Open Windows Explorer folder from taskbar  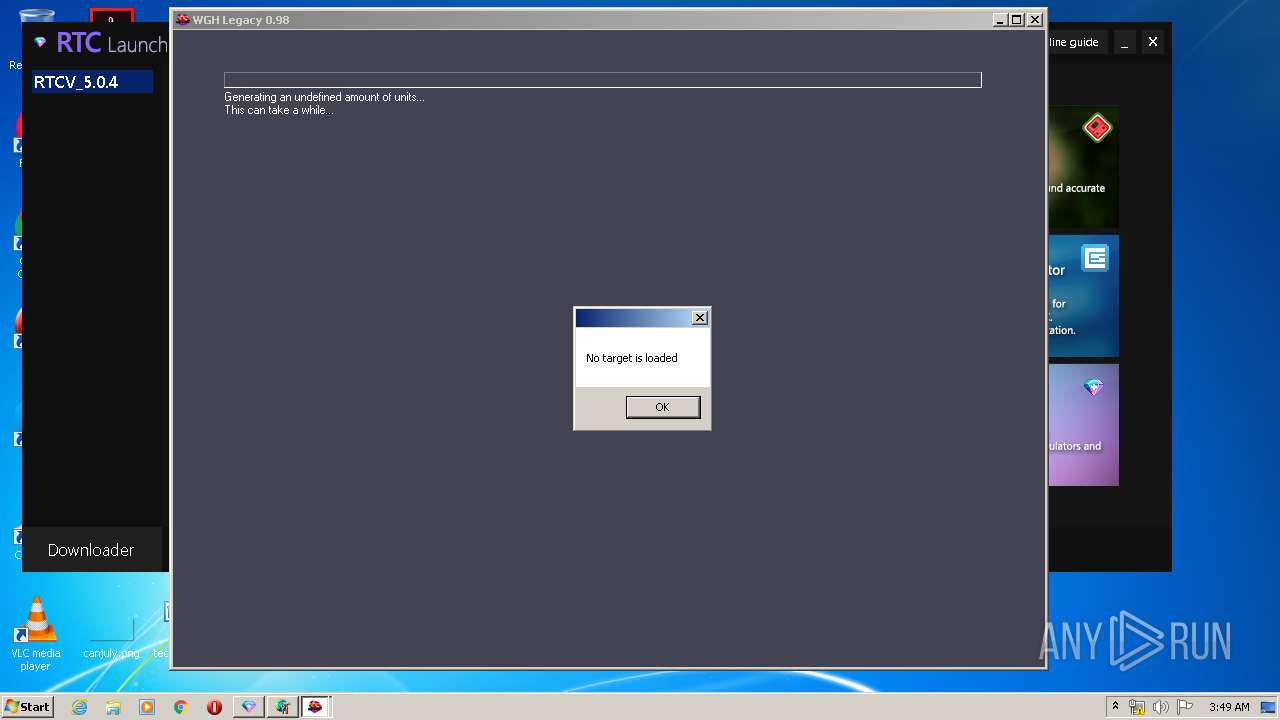click(x=113, y=707)
